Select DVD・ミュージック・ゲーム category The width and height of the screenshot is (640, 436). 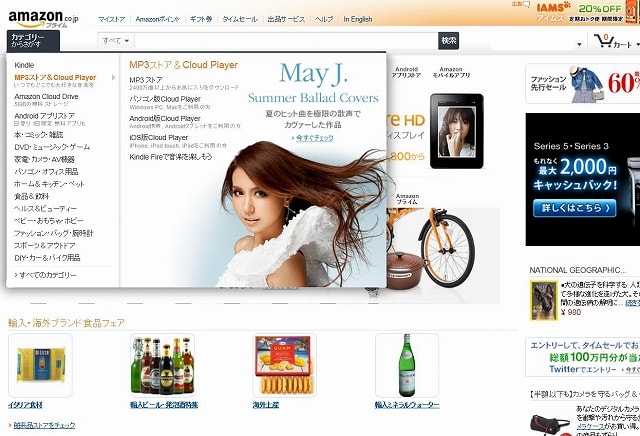(x=52, y=147)
